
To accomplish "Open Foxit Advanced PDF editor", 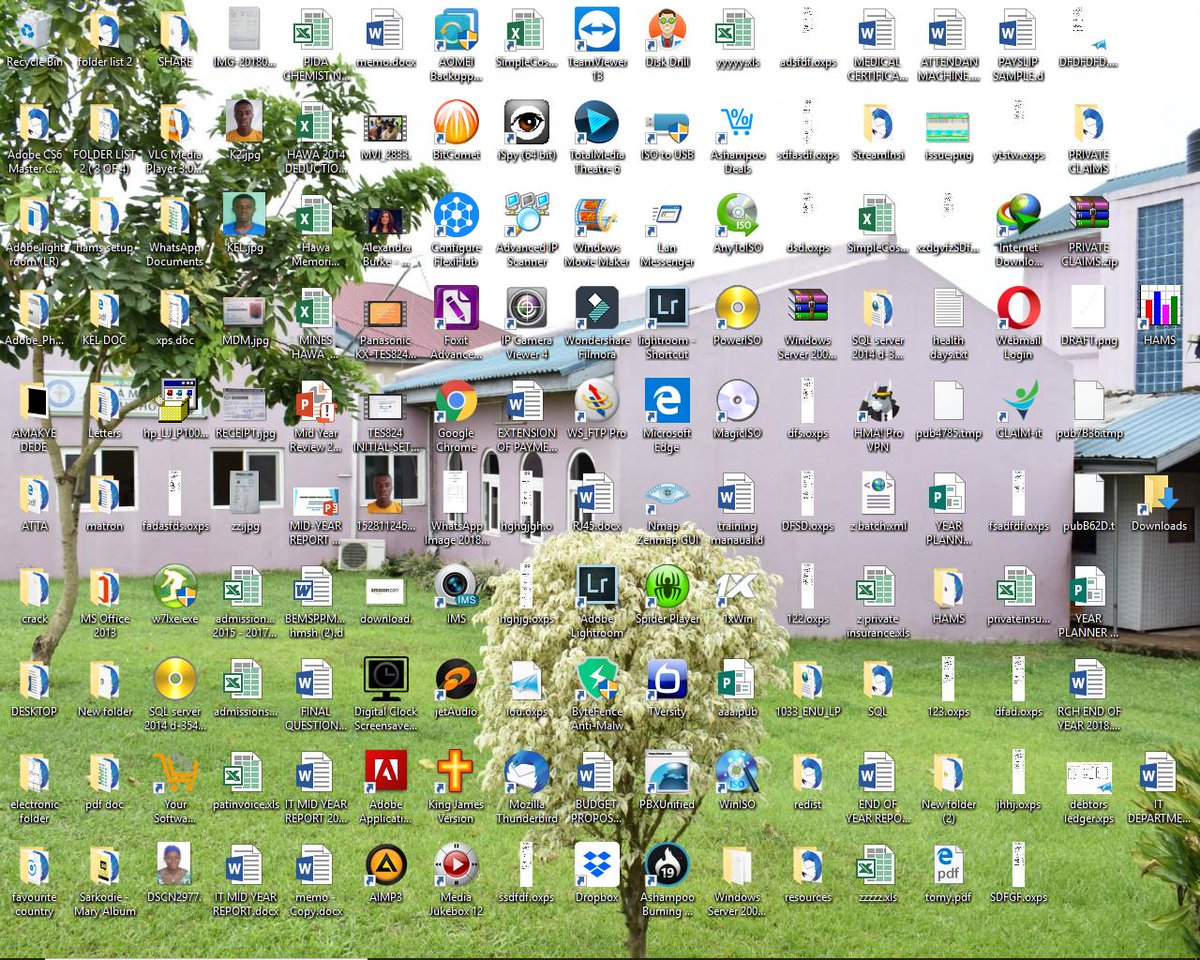I will [x=456, y=308].
